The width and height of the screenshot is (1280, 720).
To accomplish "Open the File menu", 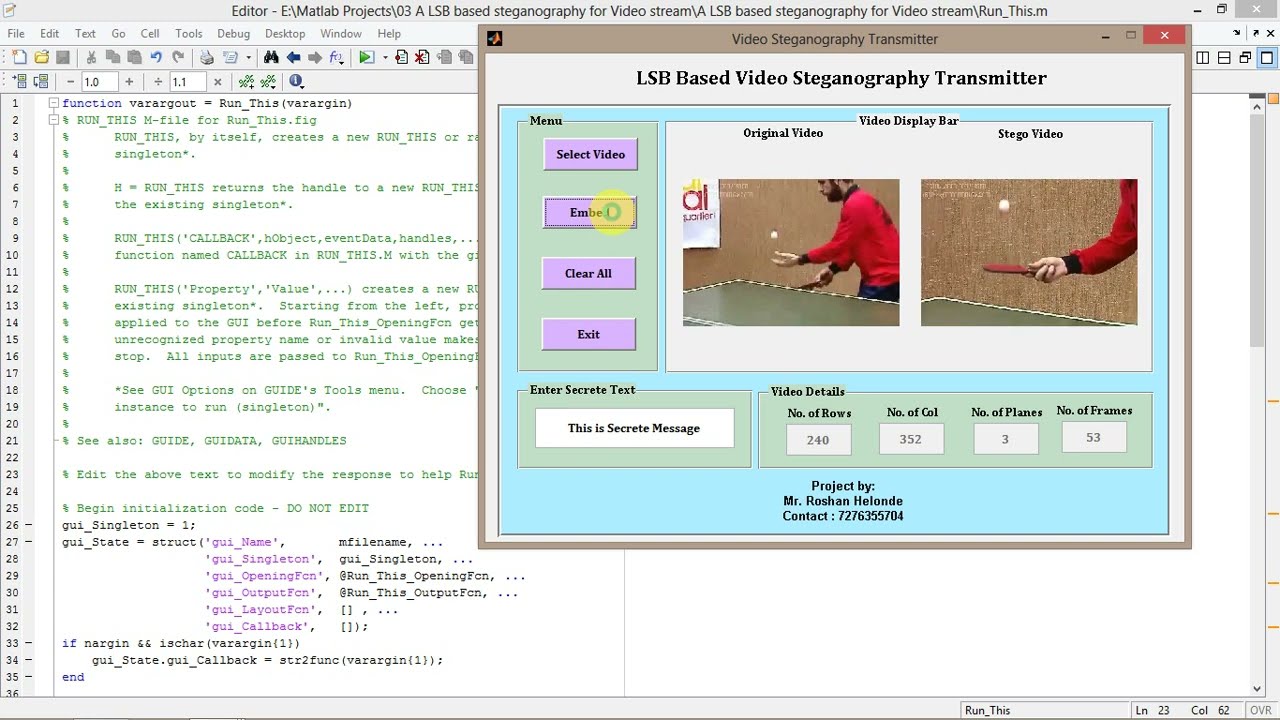I will [x=16, y=33].
